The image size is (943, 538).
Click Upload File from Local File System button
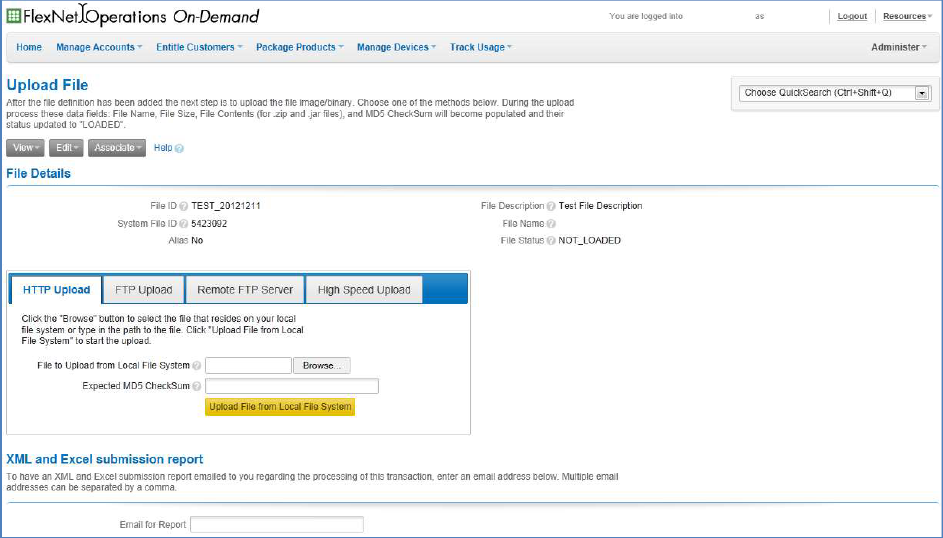[x=280, y=407]
